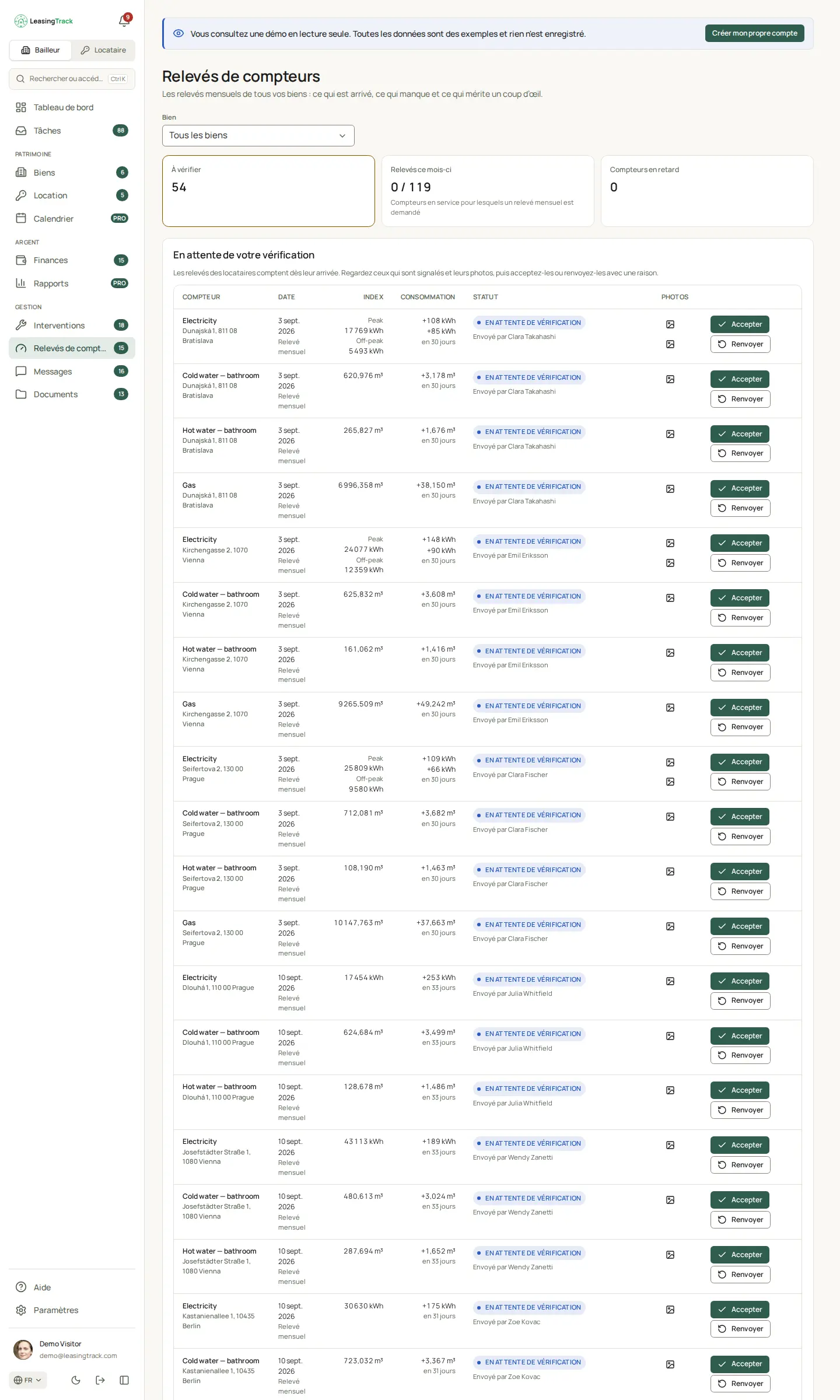The height and width of the screenshot is (1400, 840).
Task: Click the logout icon in sidebar footer
Action: 100,1380
